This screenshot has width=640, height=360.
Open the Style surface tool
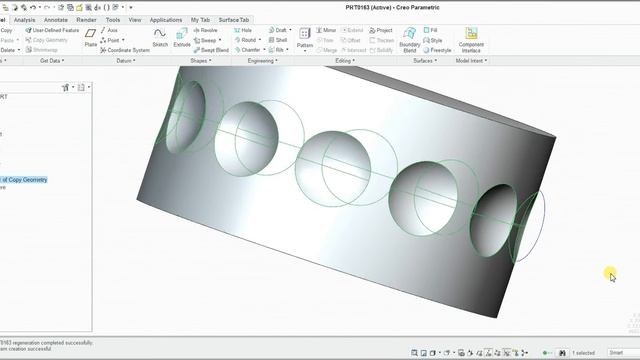(433, 40)
